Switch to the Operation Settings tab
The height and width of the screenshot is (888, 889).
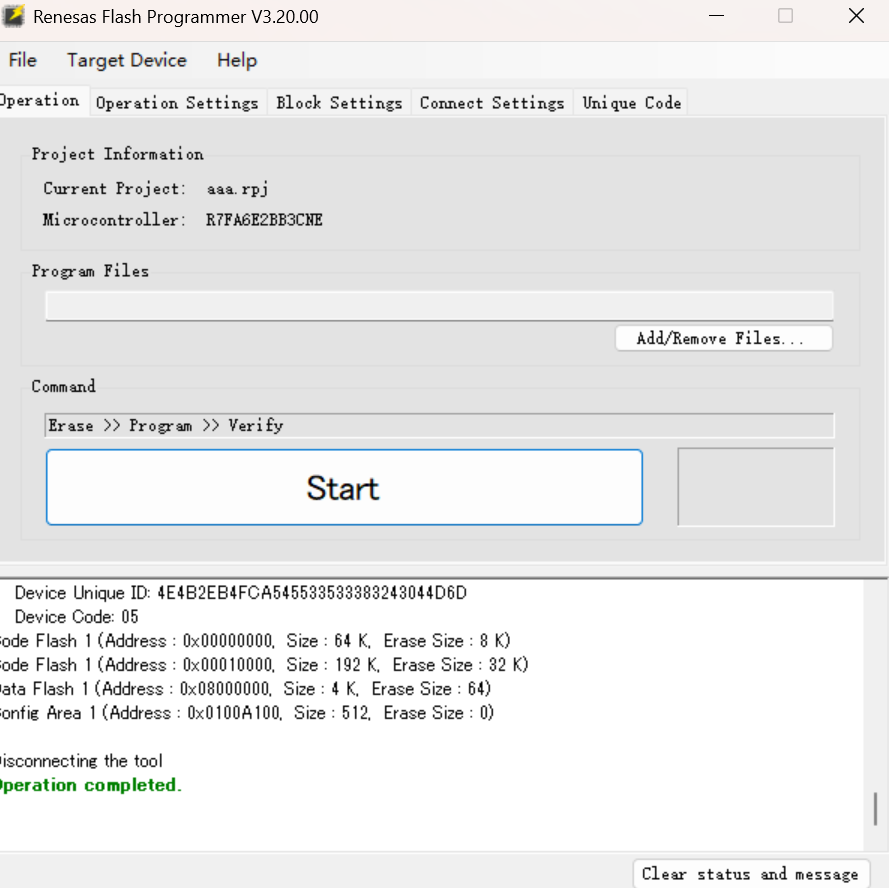tap(177, 103)
